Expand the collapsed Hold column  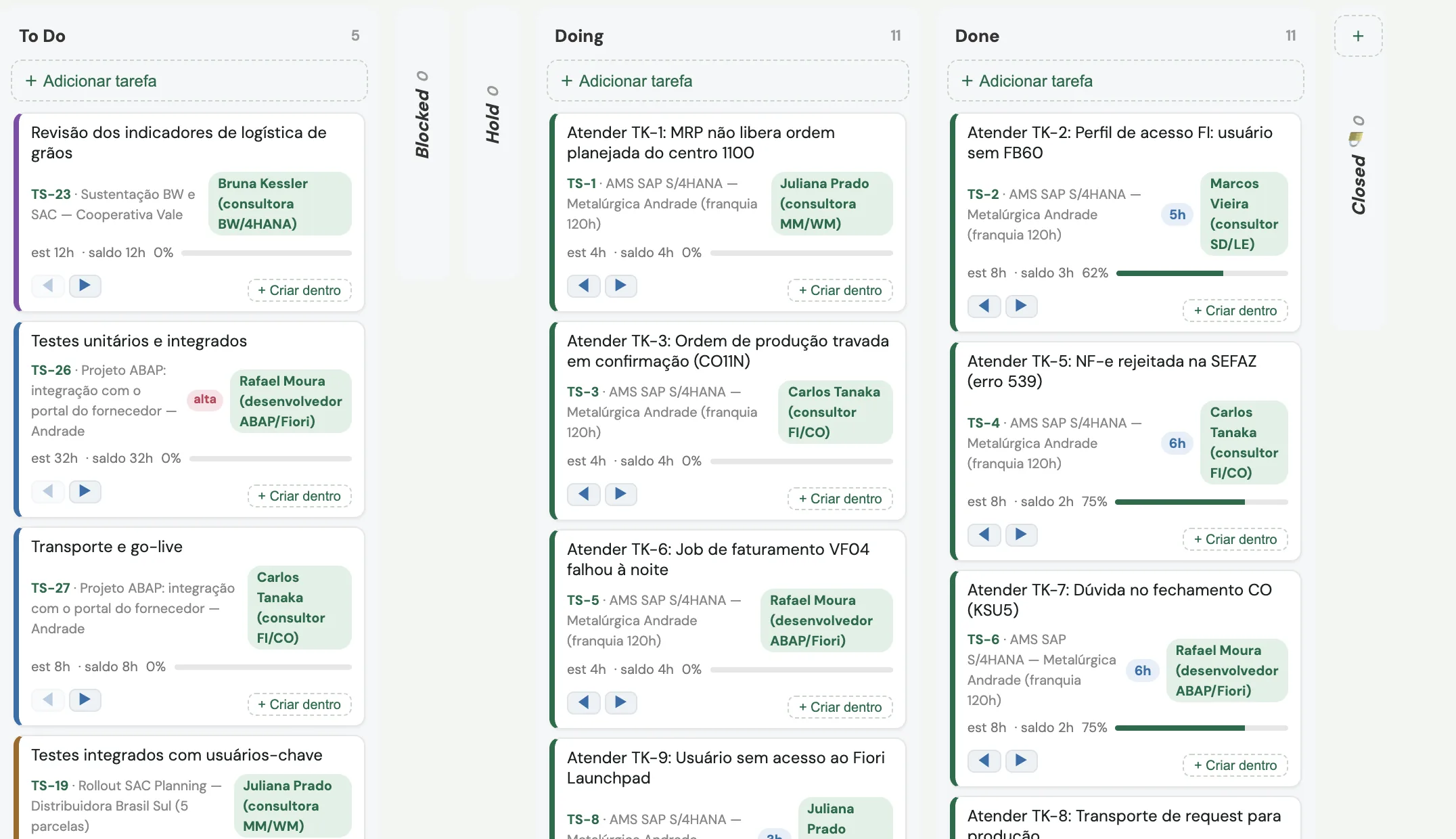[x=493, y=114]
